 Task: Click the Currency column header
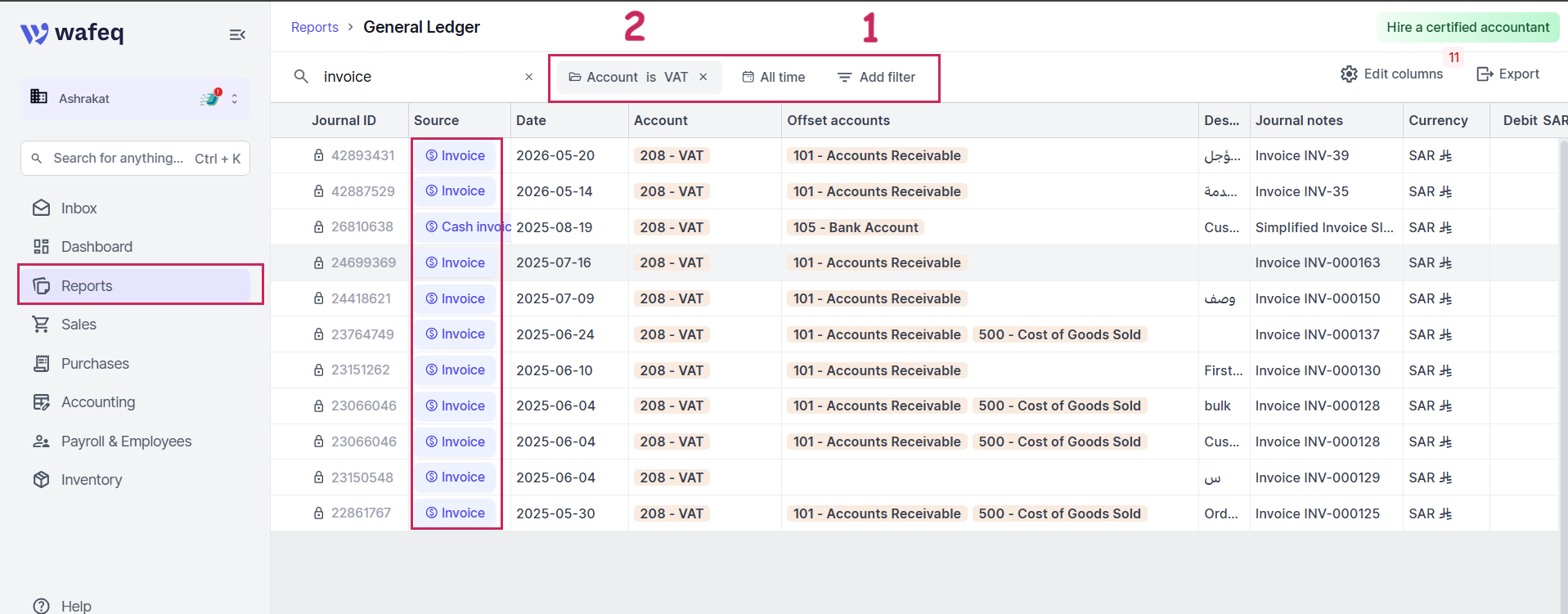tap(1438, 120)
